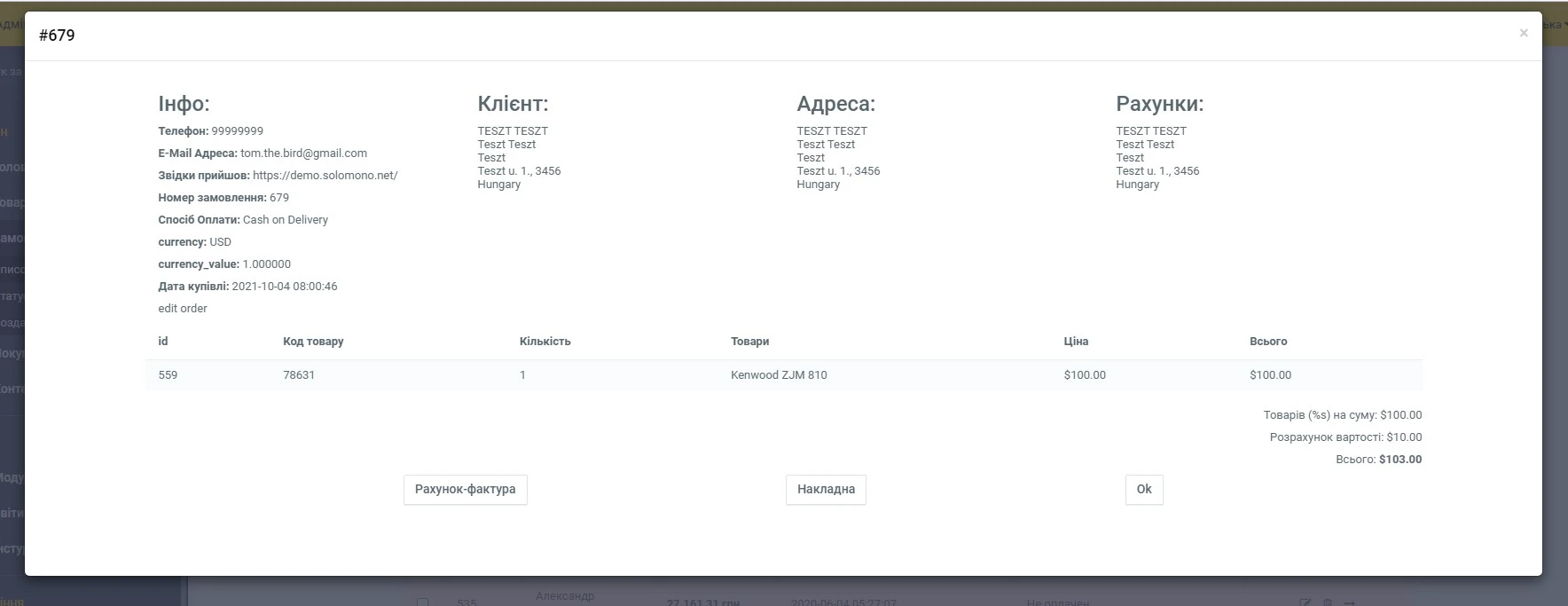Click the edit order link
This screenshot has width=1568, height=606.
point(183,309)
